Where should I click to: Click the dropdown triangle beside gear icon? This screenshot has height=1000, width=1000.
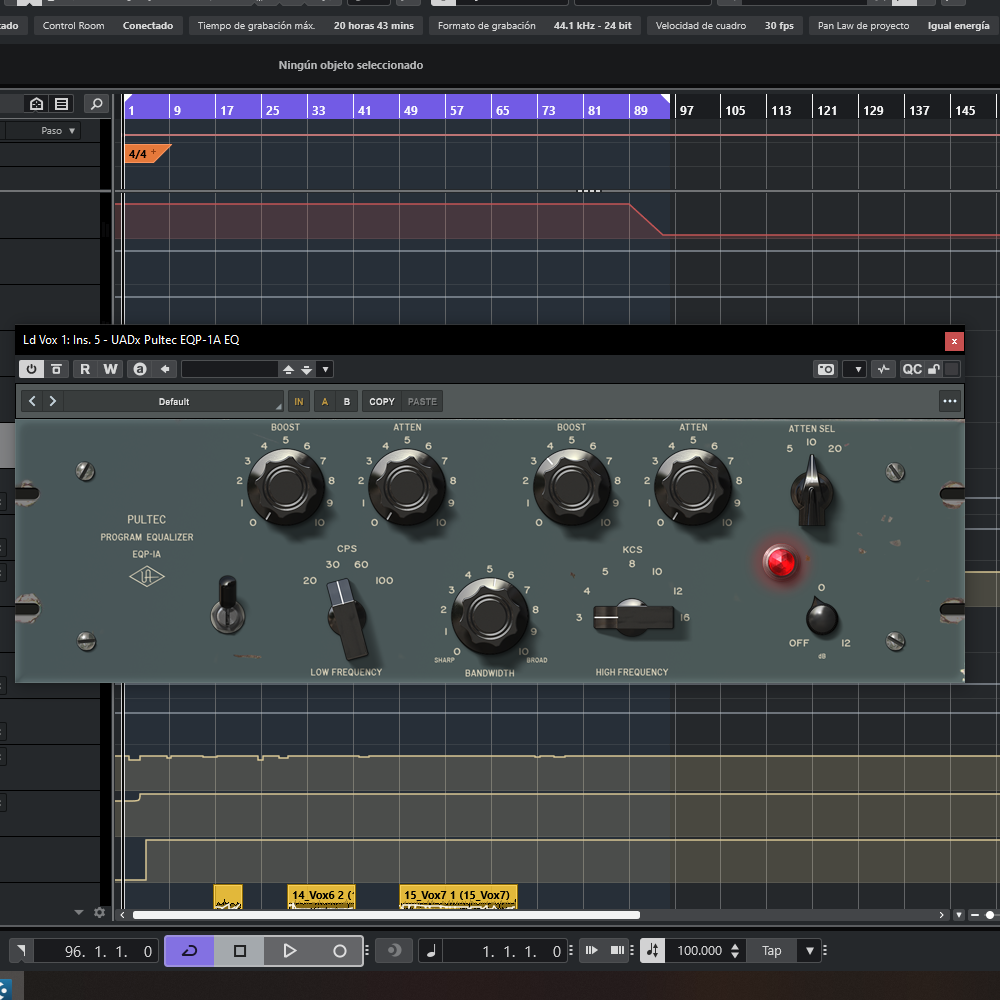[79, 913]
